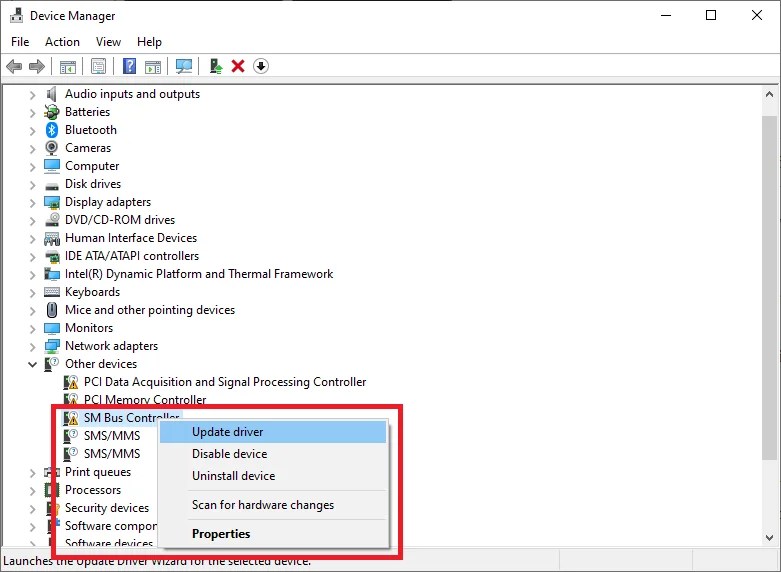Toggle the action pane toolbar icon
The height and width of the screenshot is (572, 781).
(153, 66)
